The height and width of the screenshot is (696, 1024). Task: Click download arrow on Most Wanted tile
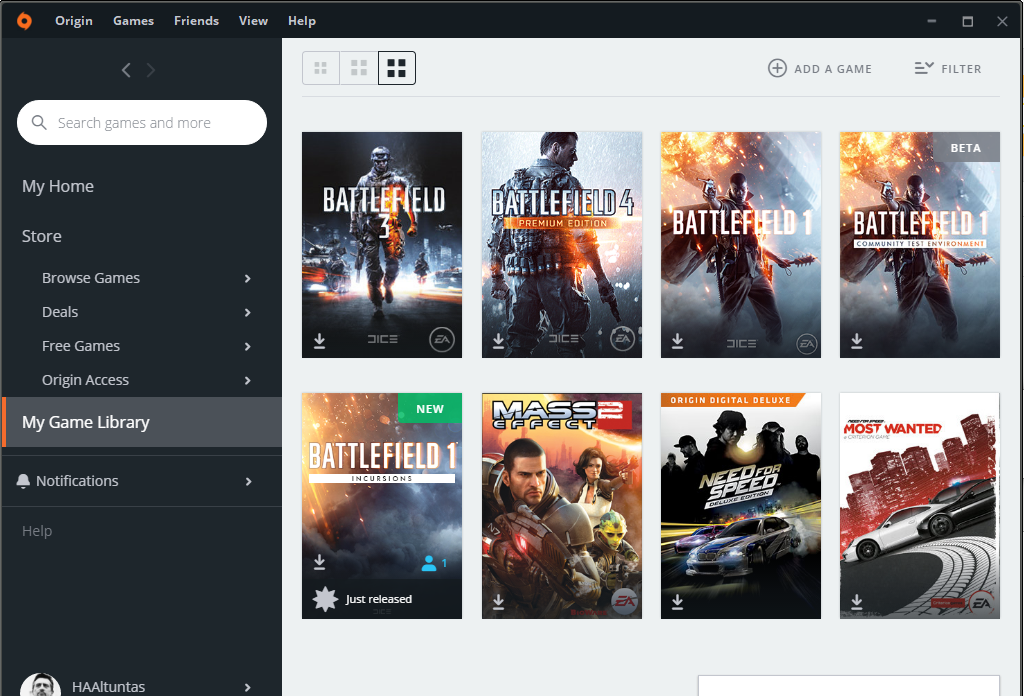click(857, 602)
